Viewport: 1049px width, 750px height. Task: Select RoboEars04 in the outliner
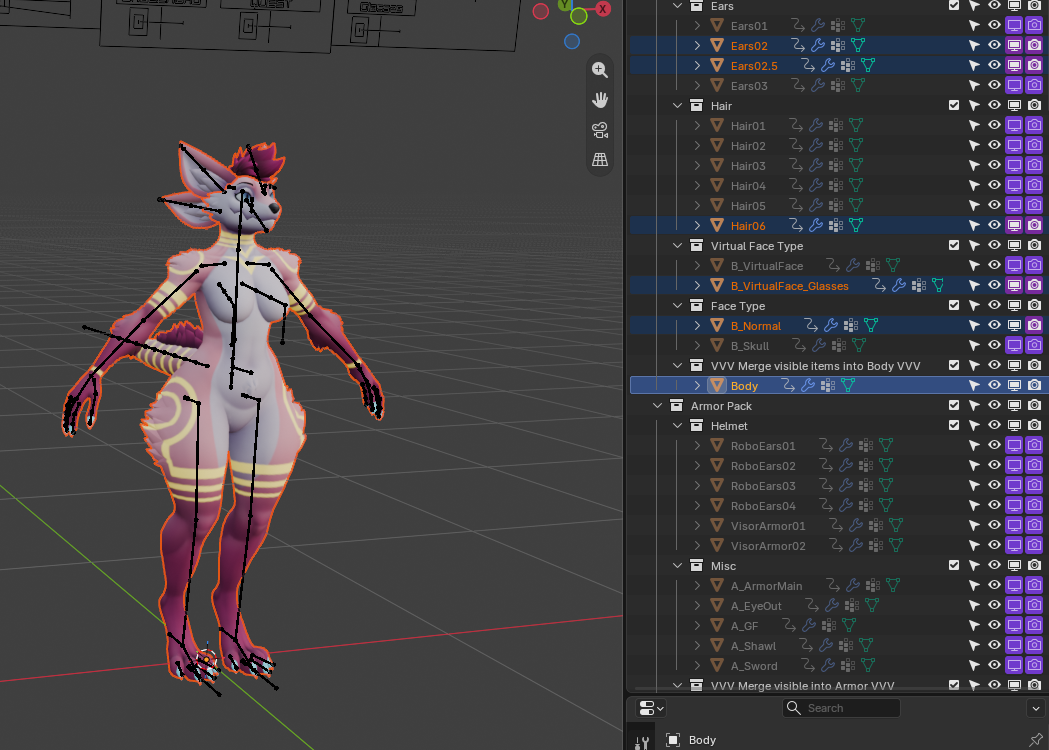[763, 506]
